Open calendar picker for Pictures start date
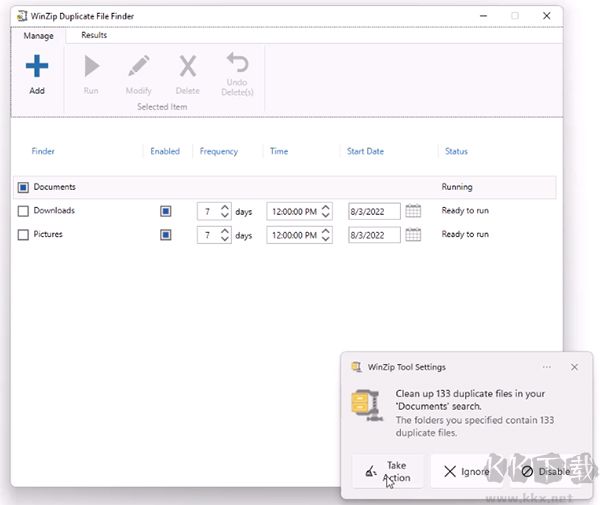The image size is (600, 505). (x=413, y=235)
